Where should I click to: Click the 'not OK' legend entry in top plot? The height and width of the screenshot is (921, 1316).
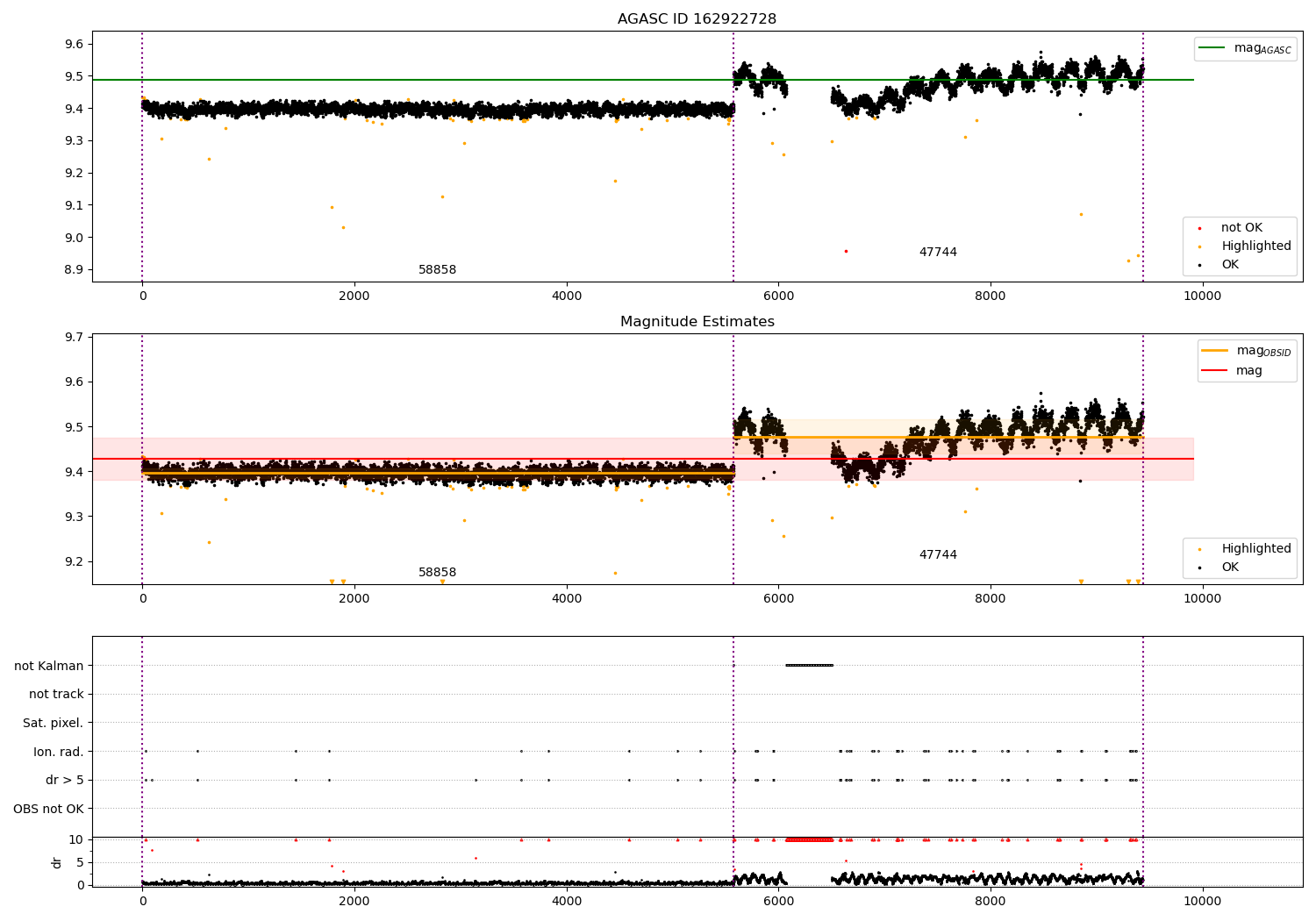click(1241, 228)
